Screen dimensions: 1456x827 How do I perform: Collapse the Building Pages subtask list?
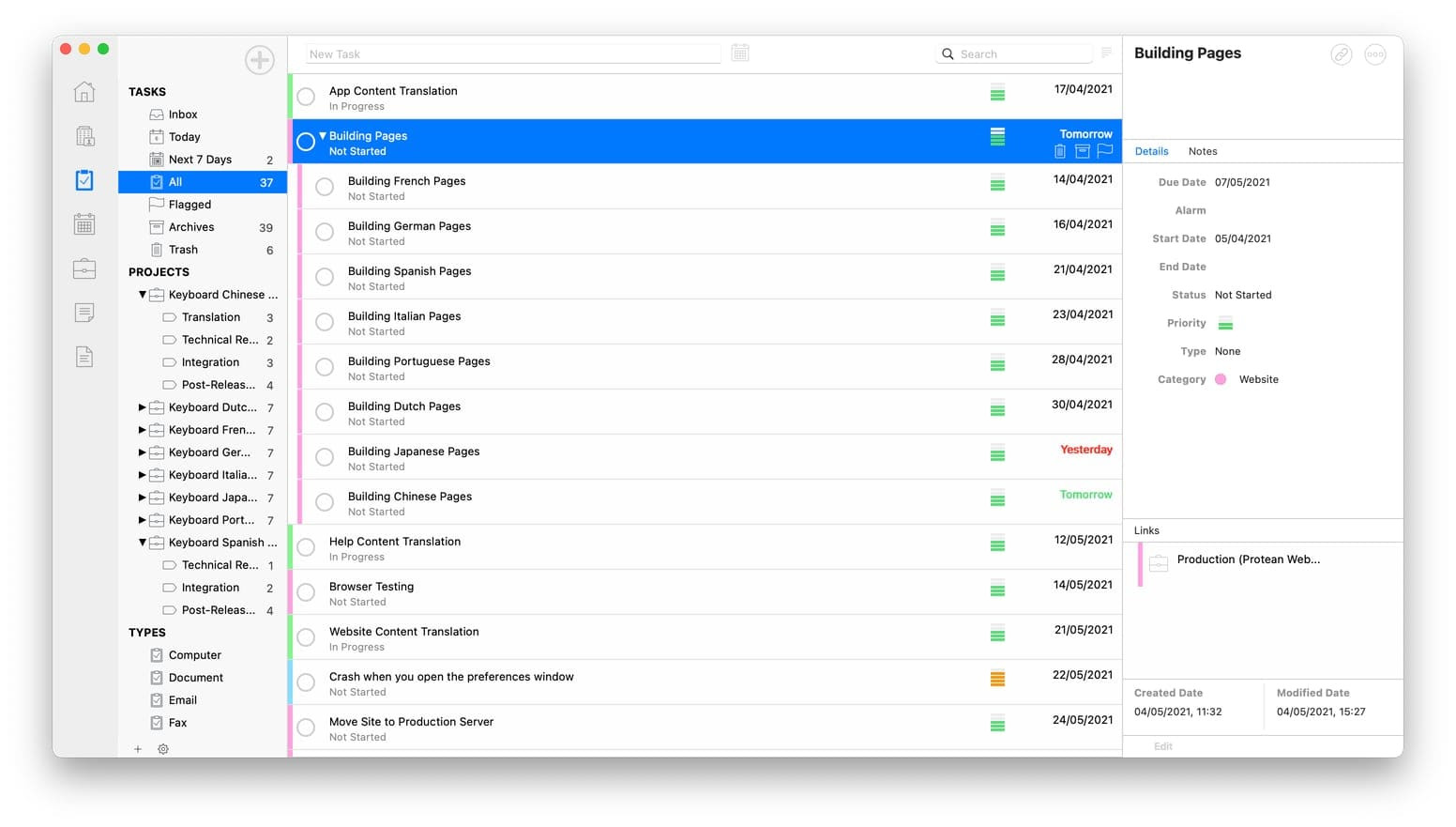pos(323,136)
